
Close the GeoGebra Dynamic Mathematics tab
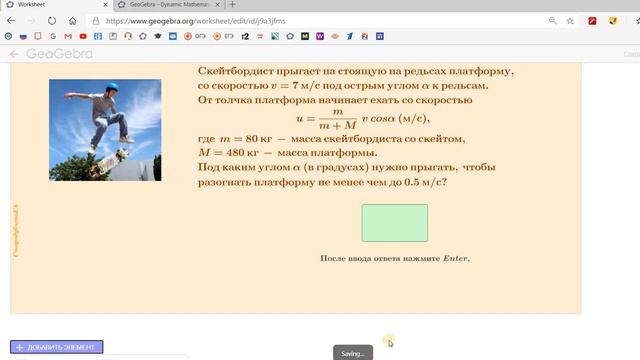[x=218, y=5]
